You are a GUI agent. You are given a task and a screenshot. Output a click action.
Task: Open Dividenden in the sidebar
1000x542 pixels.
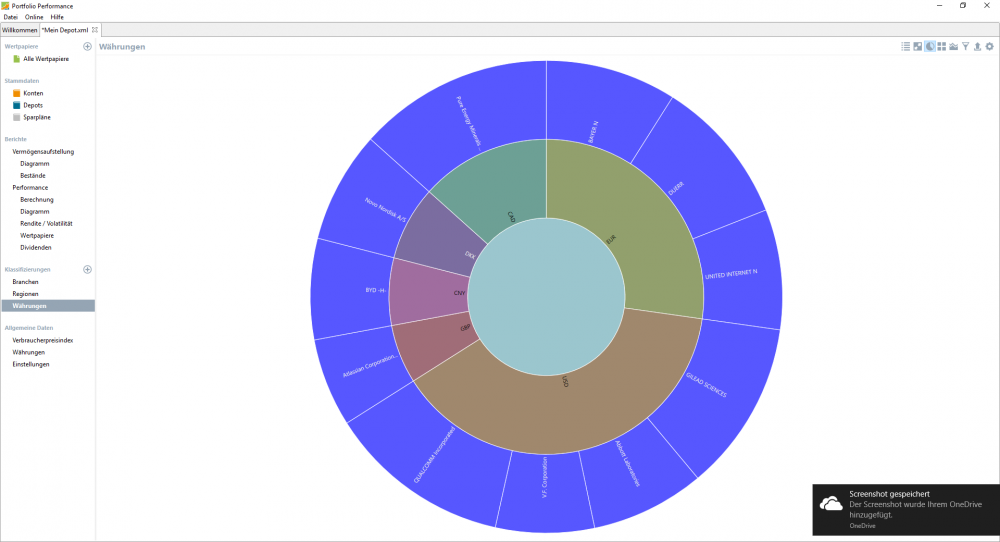pos(36,247)
